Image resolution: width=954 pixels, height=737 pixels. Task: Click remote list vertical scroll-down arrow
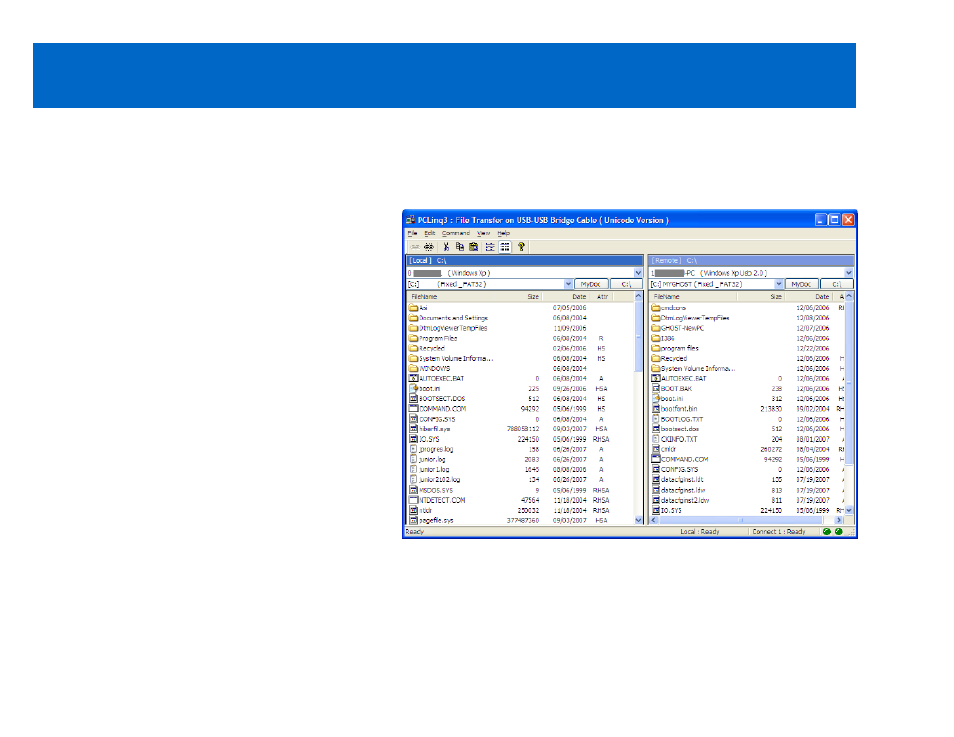click(849, 511)
